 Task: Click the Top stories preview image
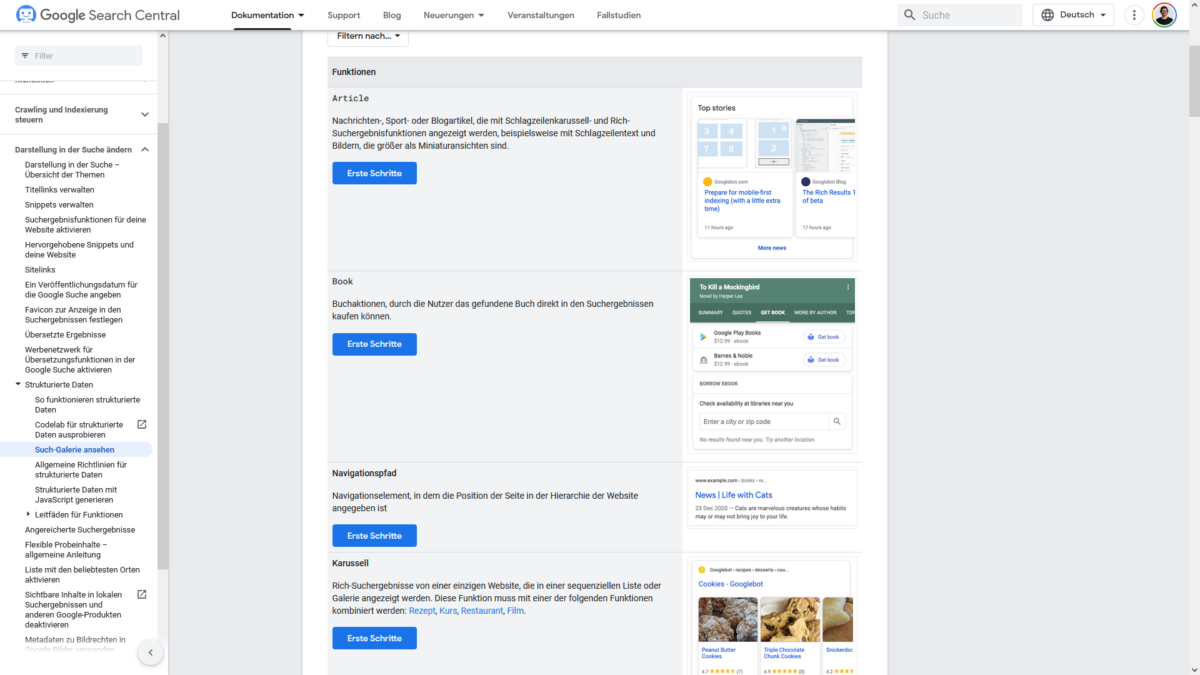pyautogui.click(x=772, y=178)
